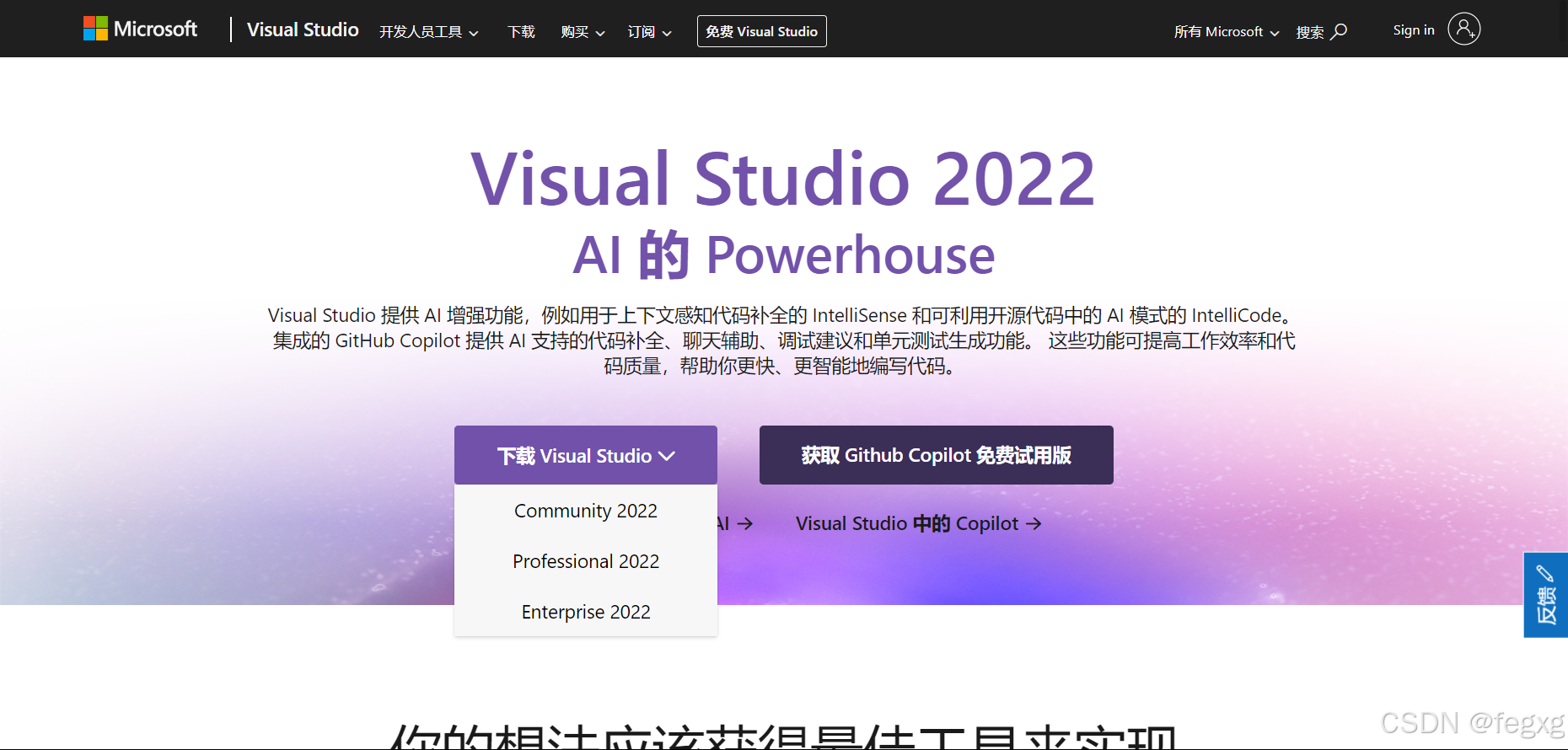This screenshot has width=1568, height=750.
Task: Click the partially hidden AI arrow link
Action: click(736, 523)
